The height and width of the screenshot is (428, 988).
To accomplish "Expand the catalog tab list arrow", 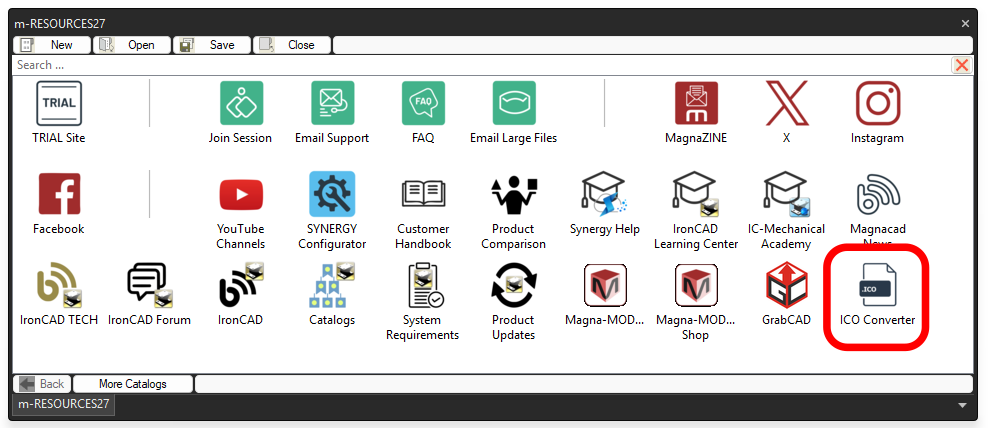I will (x=962, y=405).
